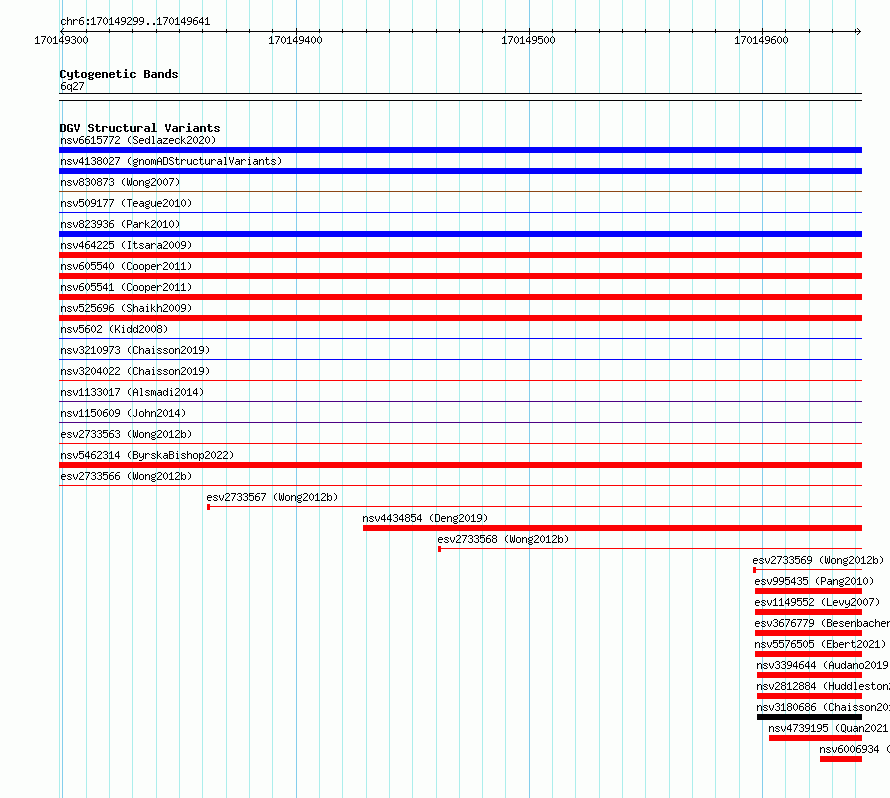Click the Cytogenetic Bands track title
890x798 pixels.
[119, 74]
